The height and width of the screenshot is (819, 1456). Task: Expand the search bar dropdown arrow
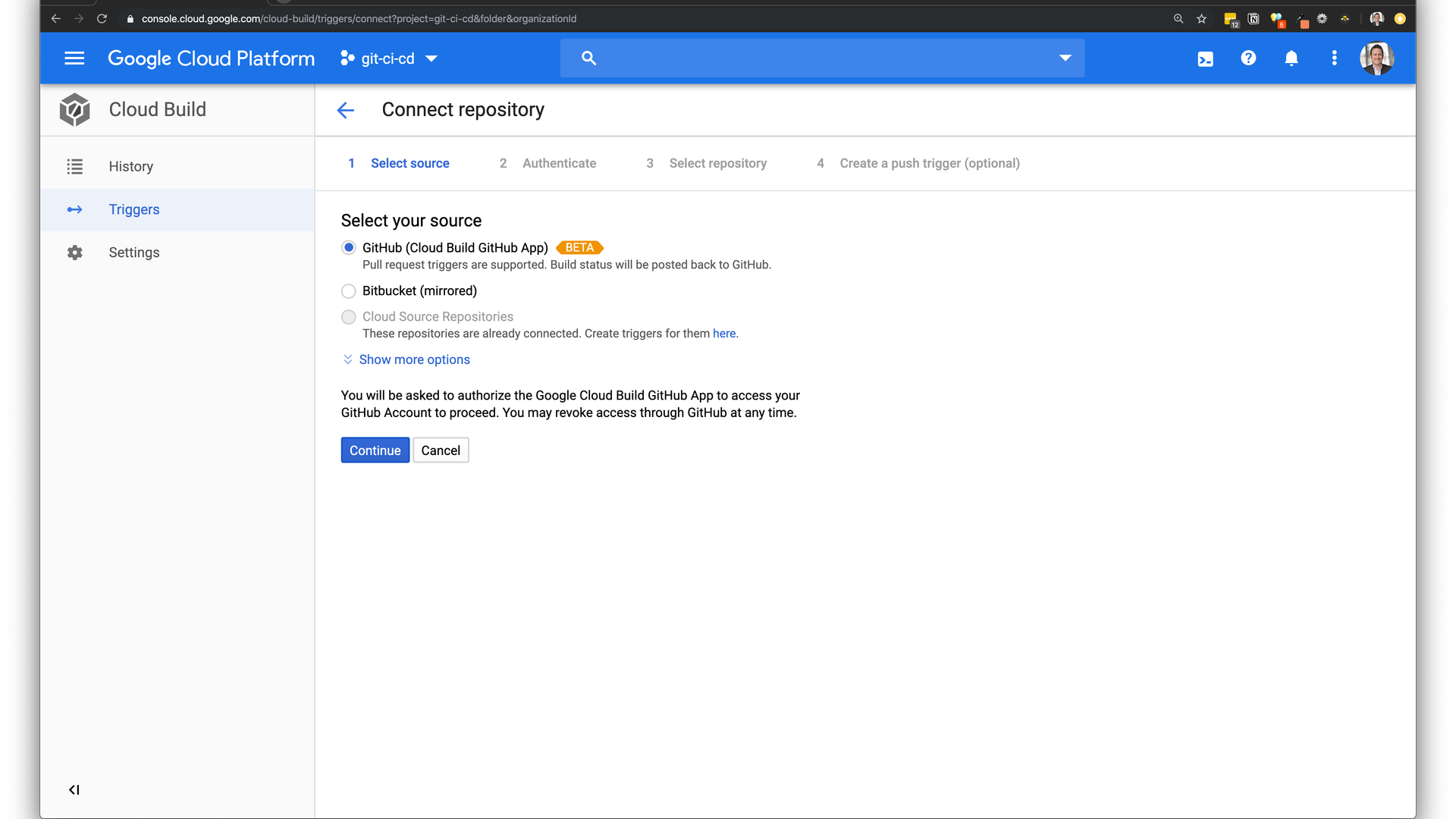point(1065,58)
